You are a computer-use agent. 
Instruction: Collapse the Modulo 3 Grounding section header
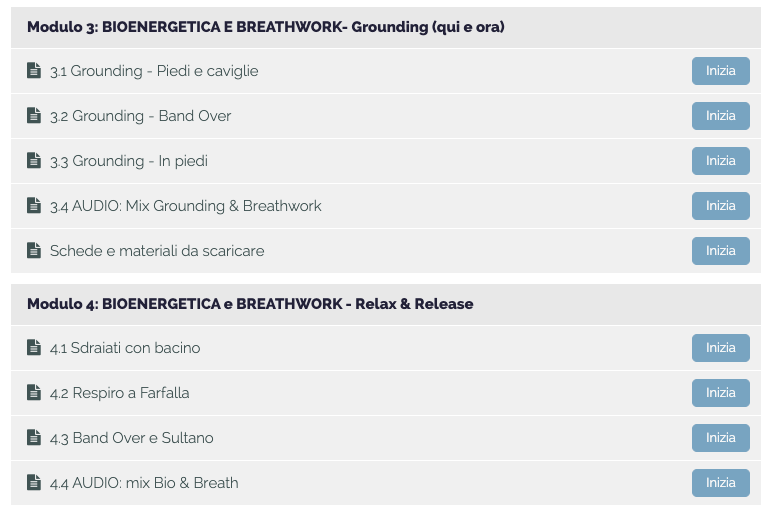point(386,28)
